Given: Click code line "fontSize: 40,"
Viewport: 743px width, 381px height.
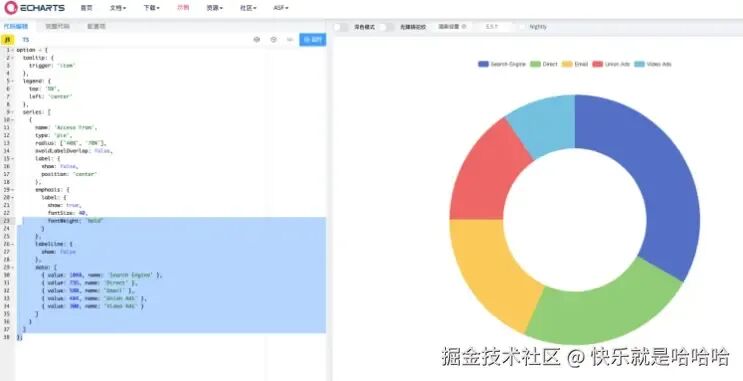Looking at the screenshot, I should click(x=67, y=213).
